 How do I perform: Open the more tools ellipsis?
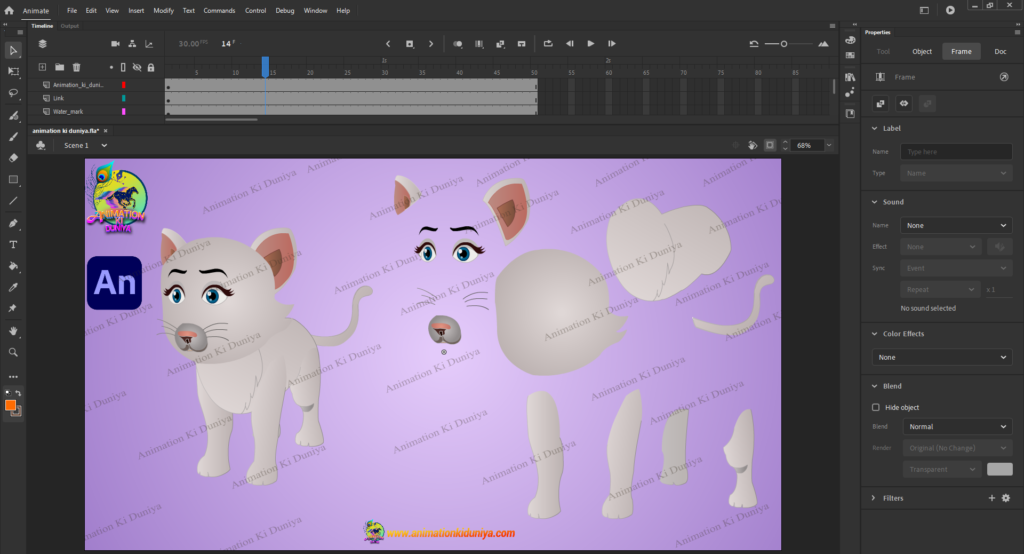click(13, 377)
